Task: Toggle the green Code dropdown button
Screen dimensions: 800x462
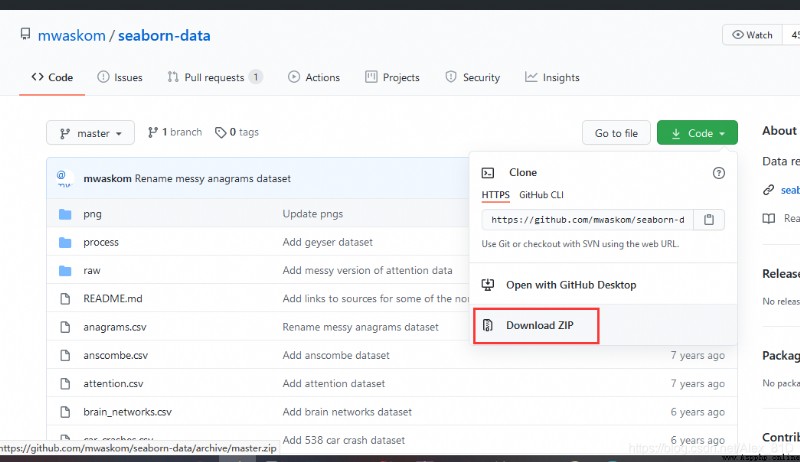Action: tap(697, 133)
